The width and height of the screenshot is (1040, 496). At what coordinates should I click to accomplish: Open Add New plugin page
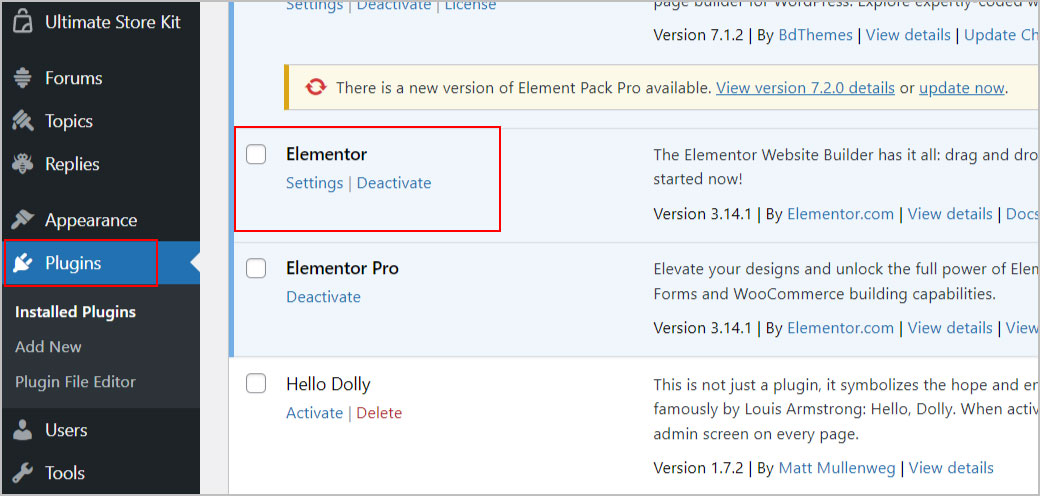[x=48, y=347]
